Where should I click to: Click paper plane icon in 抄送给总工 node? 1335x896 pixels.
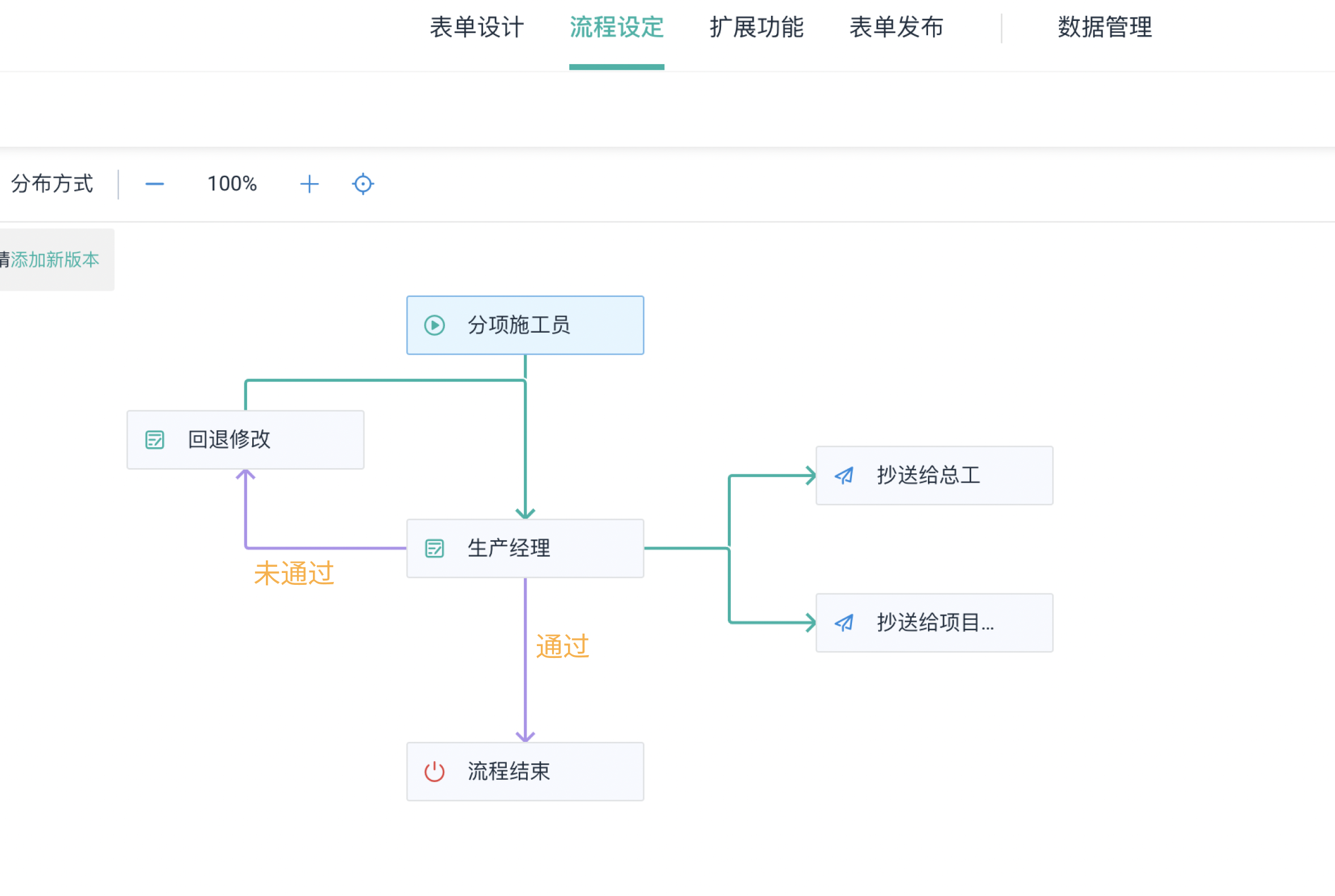click(x=844, y=475)
